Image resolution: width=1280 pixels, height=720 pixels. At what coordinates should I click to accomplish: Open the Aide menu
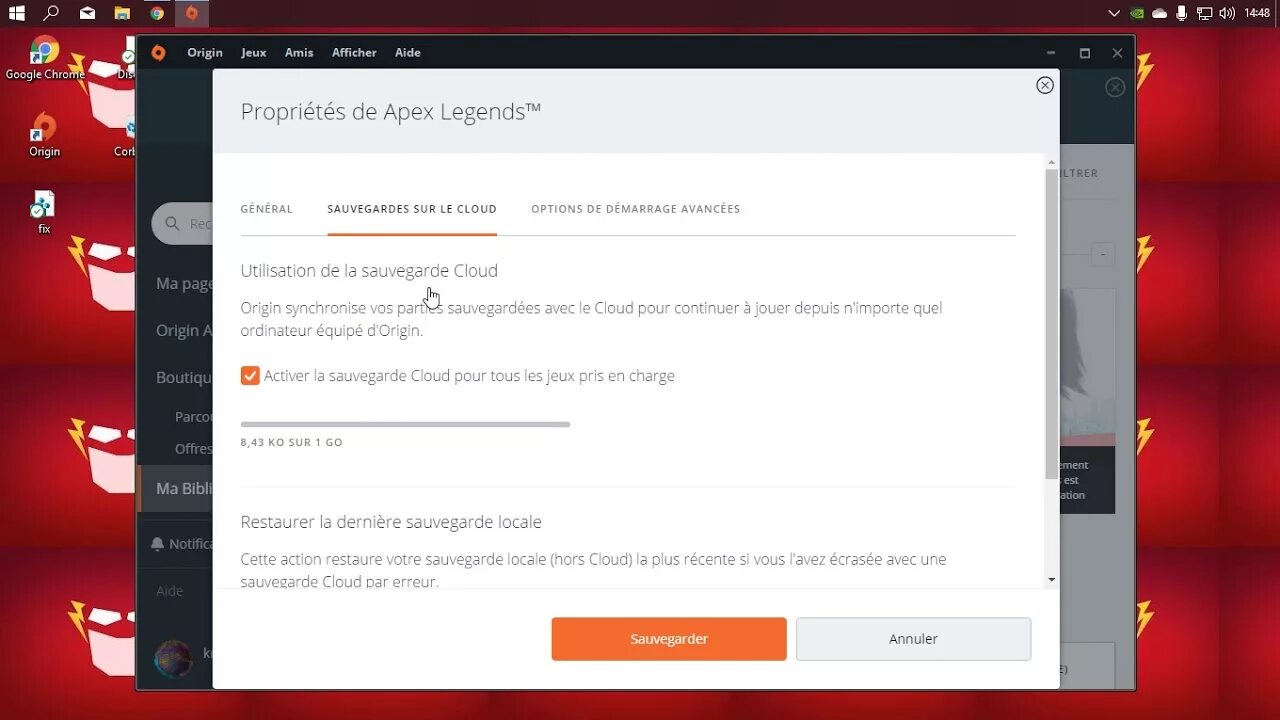408,53
